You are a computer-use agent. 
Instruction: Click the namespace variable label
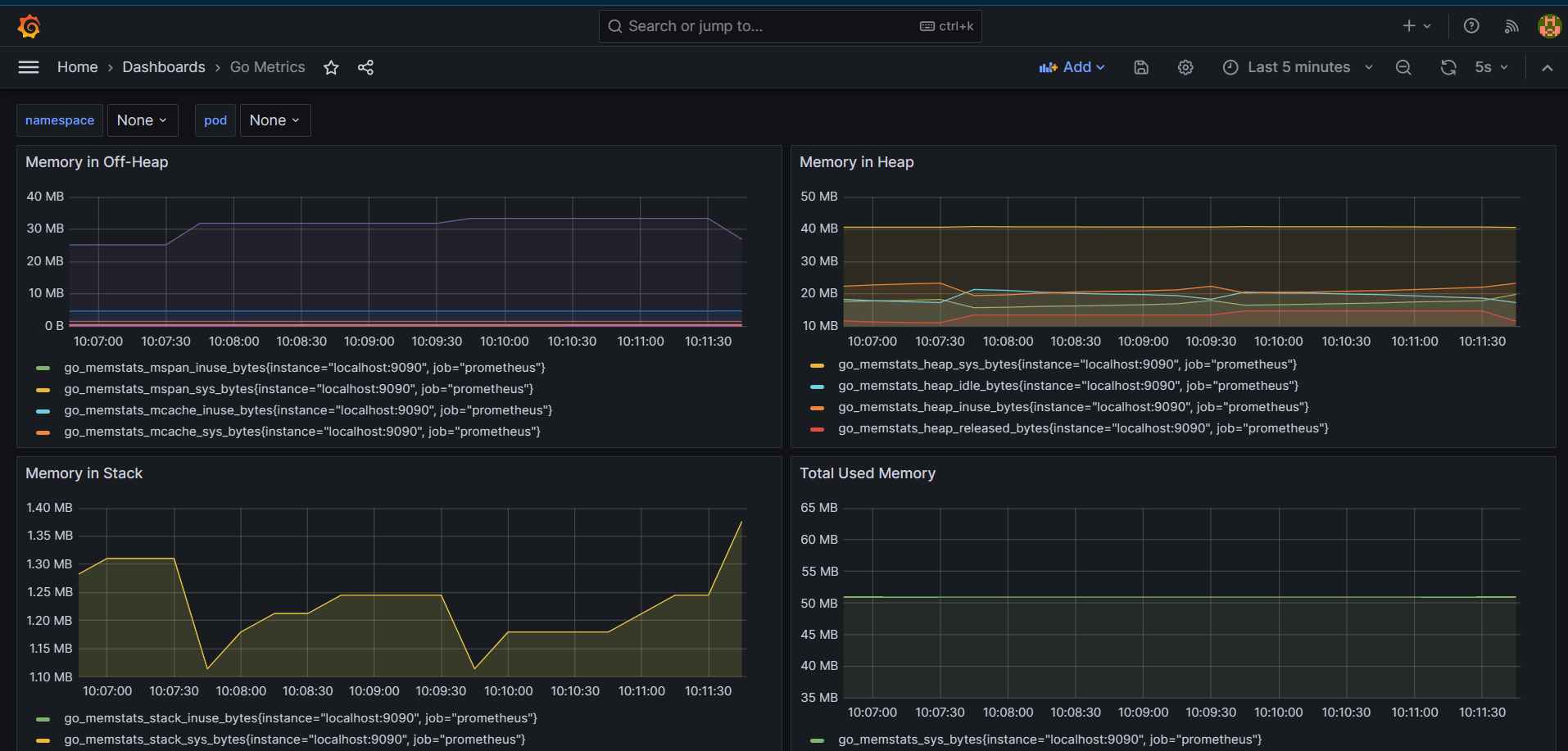click(x=60, y=120)
